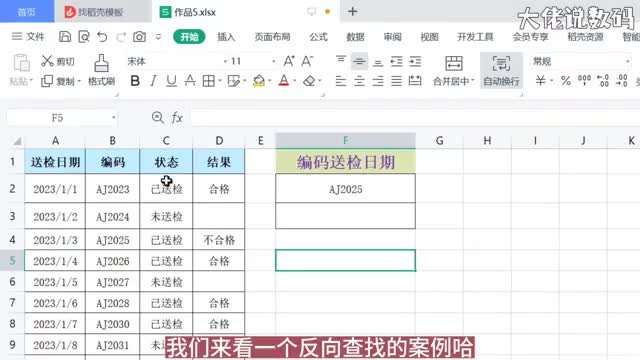Toggle Bold formatting
The width and height of the screenshot is (640, 360).
click(135, 81)
